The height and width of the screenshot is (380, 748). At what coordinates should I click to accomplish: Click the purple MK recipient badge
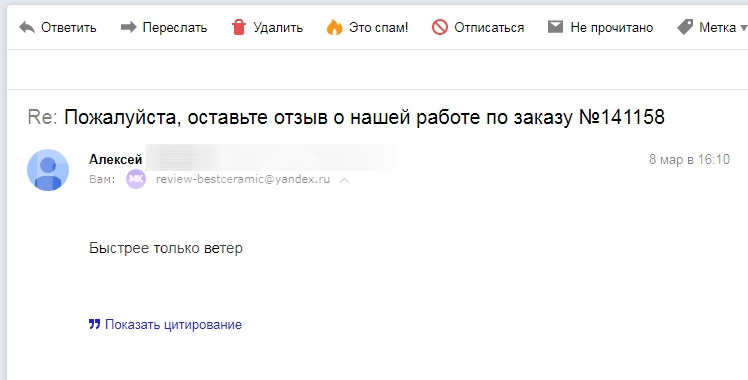point(135,179)
